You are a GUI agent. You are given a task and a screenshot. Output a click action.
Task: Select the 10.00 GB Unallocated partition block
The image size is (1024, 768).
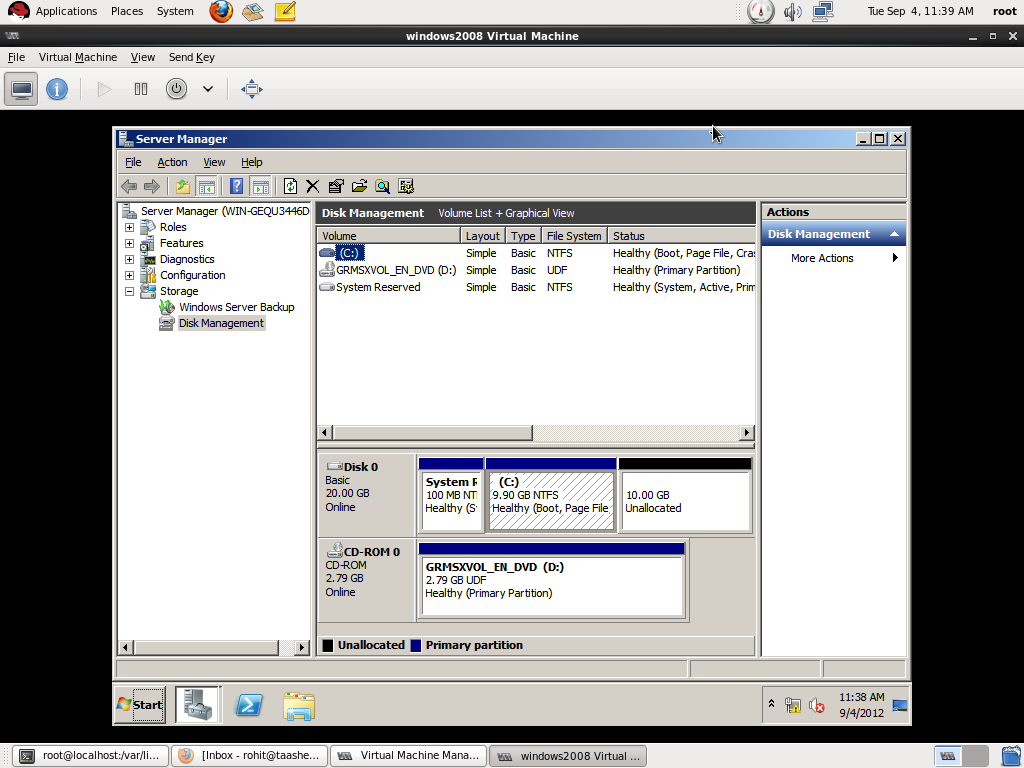click(685, 495)
